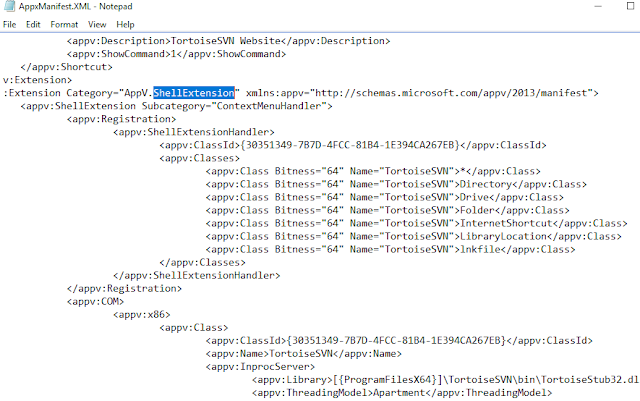Screen dimensions: 640x401
Task: Click the Class line containing LibraryLocation
Action: [414, 237]
